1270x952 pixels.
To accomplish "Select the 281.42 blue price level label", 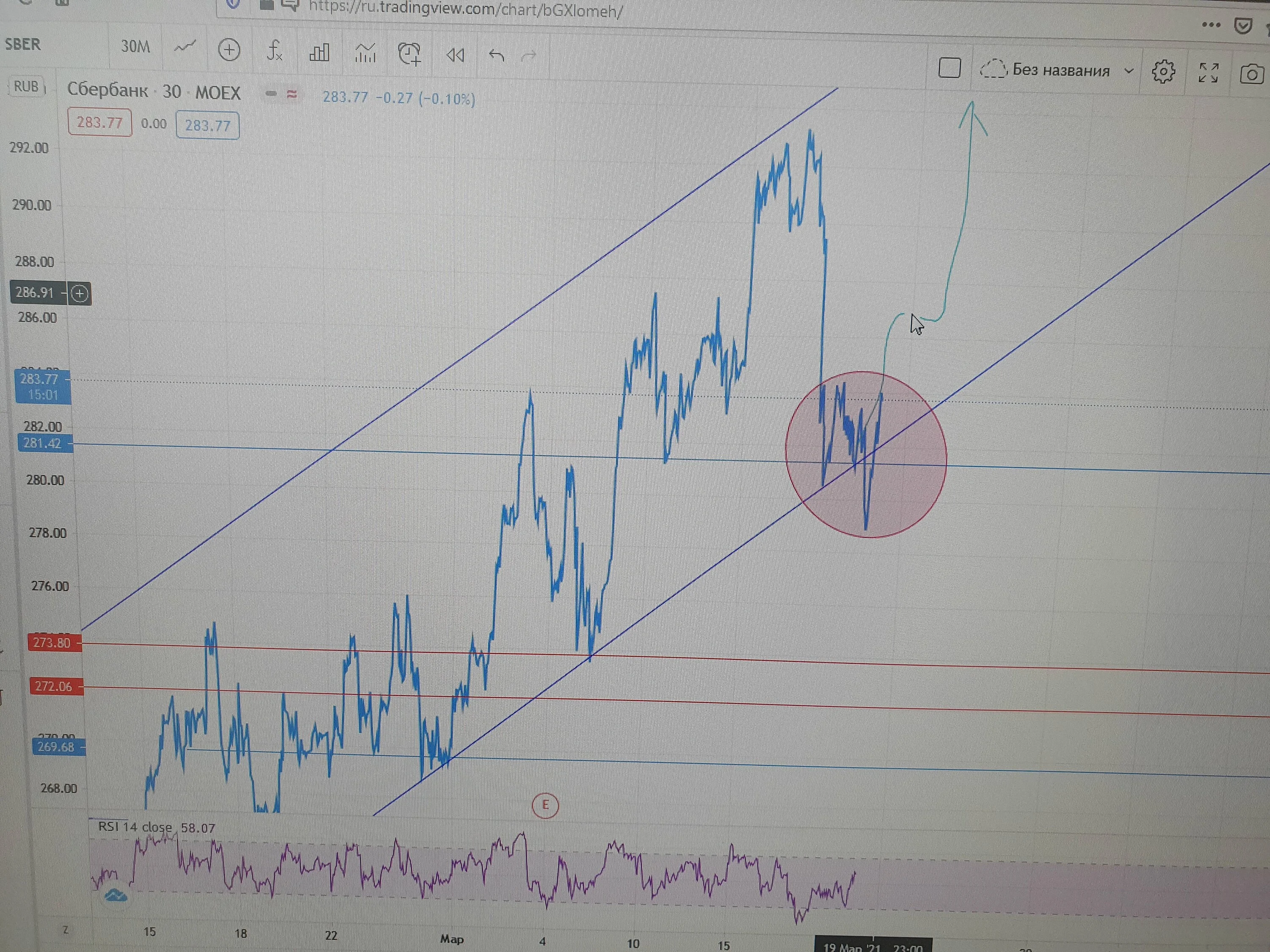I will pyautogui.click(x=45, y=443).
